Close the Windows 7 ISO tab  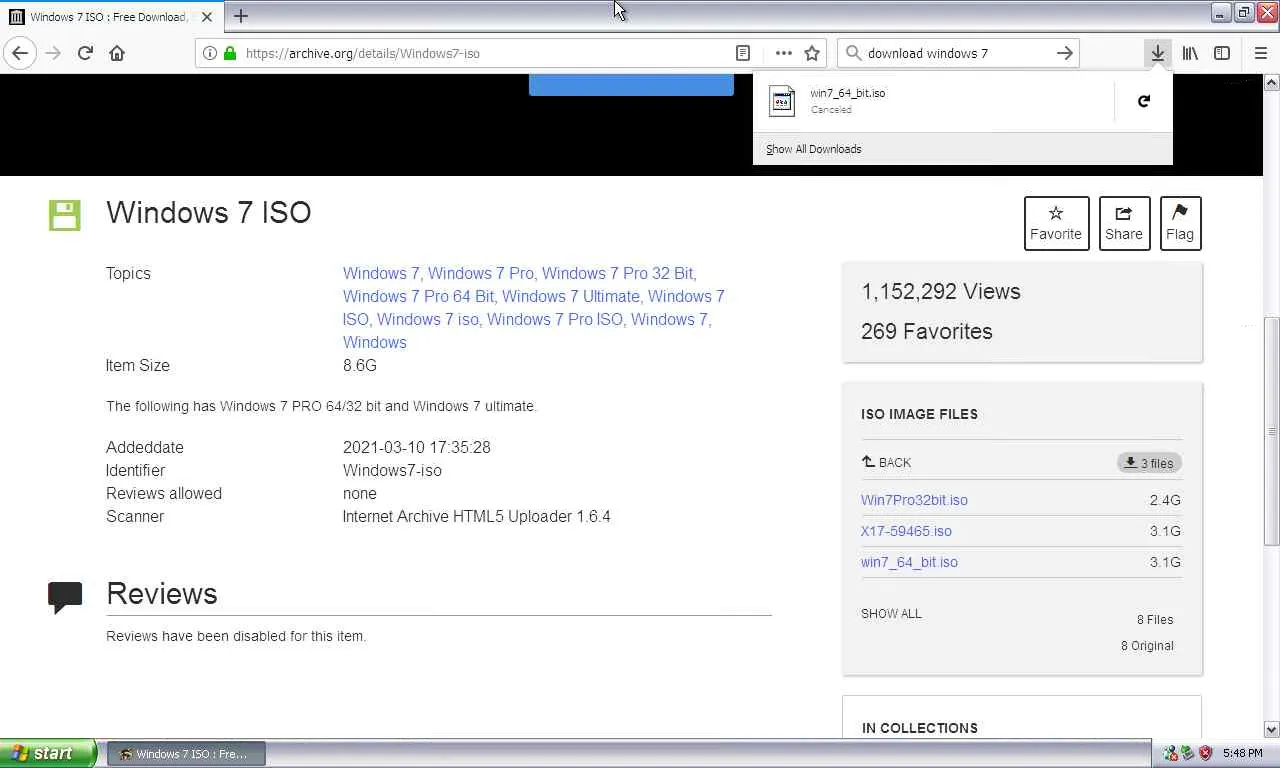[207, 17]
